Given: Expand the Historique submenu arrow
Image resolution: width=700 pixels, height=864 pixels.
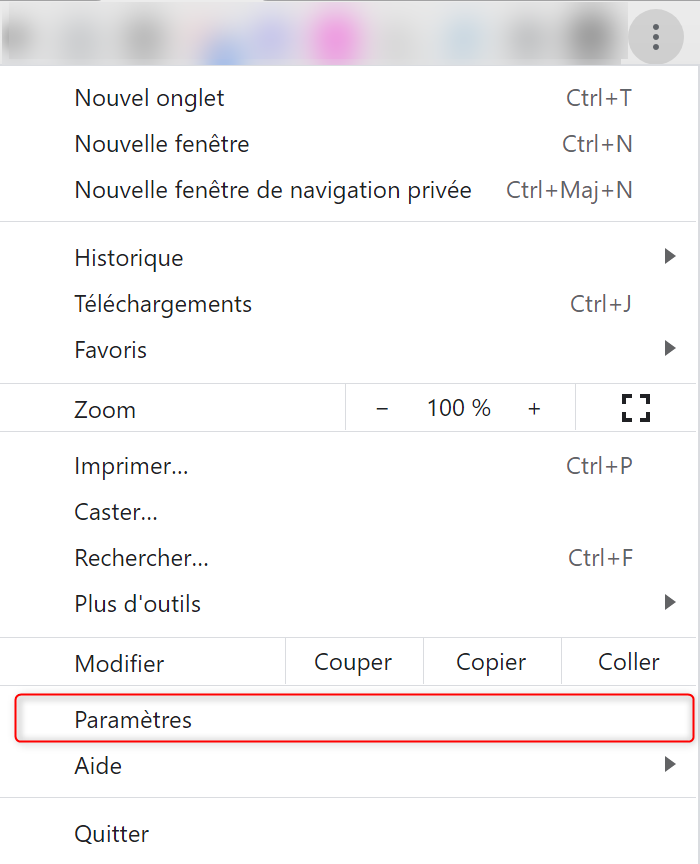Looking at the screenshot, I should pyautogui.click(x=670, y=258).
